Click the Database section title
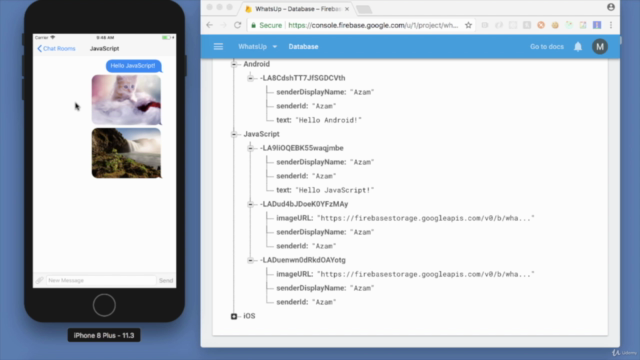 pos(303,47)
